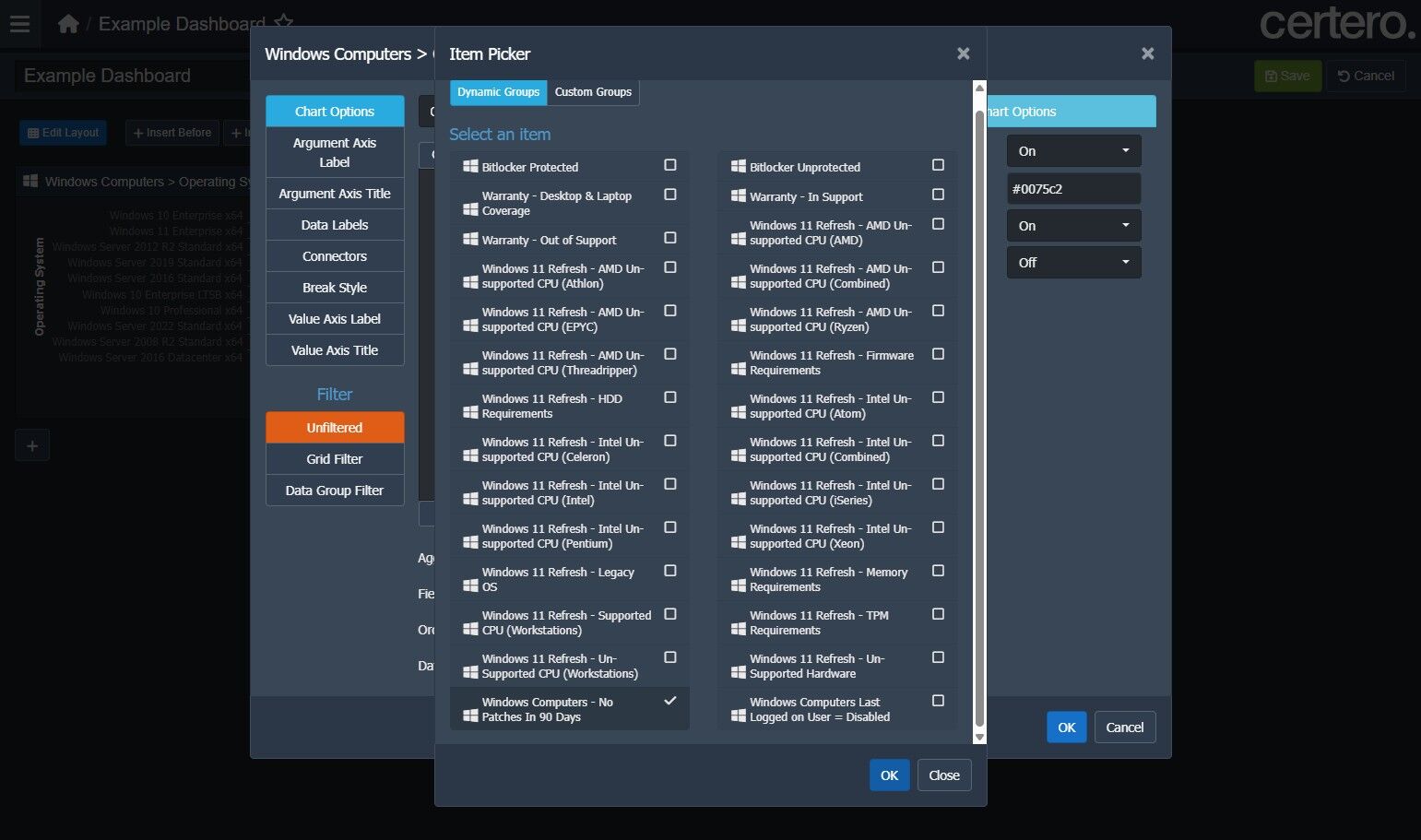
Task: Click OK in the Windows Computers dialog
Action: (x=1067, y=728)
